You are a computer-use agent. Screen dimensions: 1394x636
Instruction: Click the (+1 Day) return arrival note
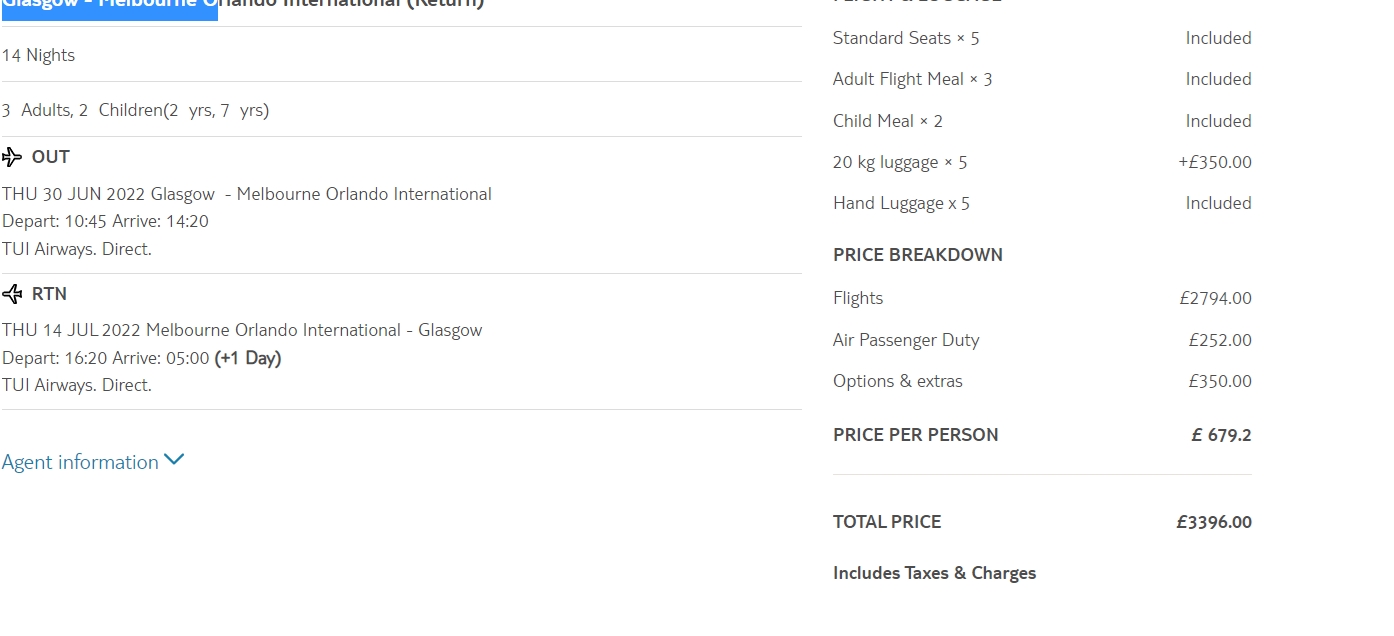pyautogui.click(x=247, y=358)
